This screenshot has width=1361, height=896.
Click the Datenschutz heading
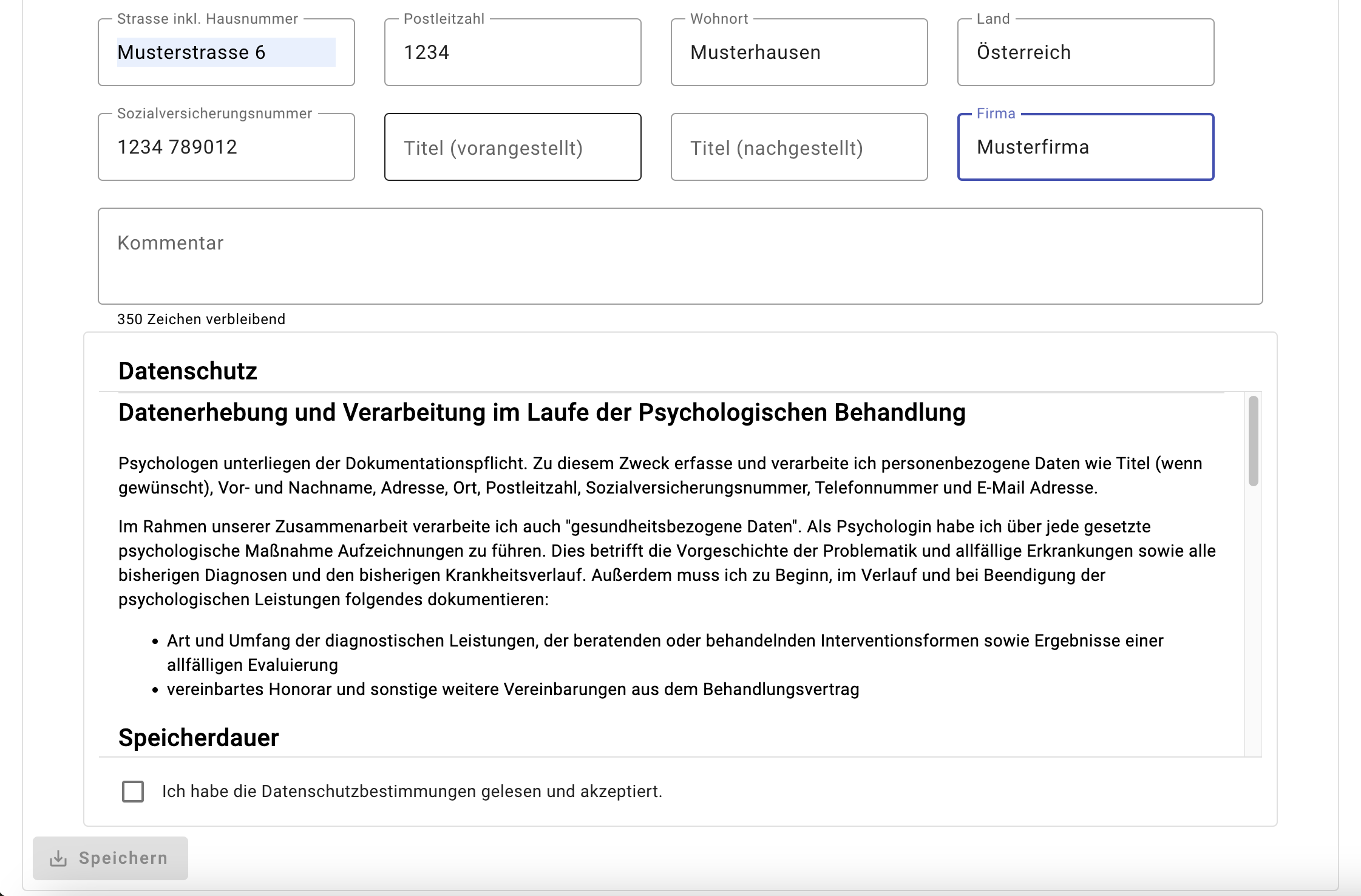tap(188, 371)
